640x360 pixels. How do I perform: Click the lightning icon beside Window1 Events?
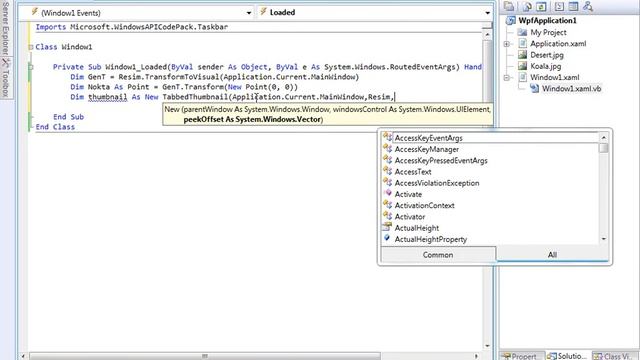[x=35, y=12]
